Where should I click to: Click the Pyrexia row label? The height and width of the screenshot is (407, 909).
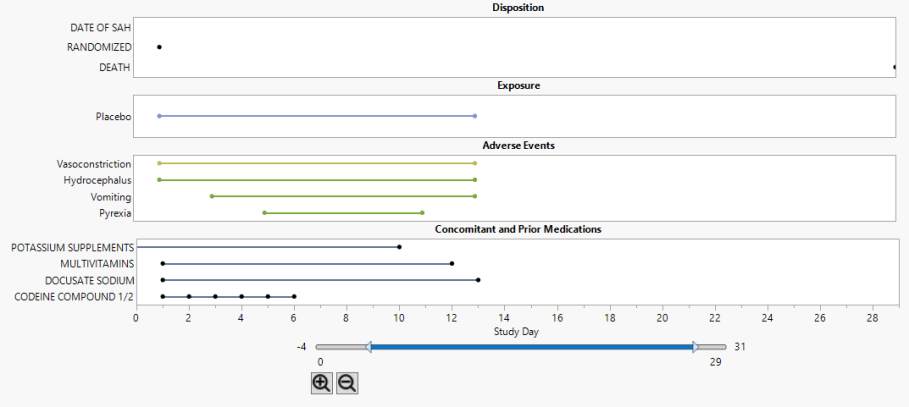(115, 213)
